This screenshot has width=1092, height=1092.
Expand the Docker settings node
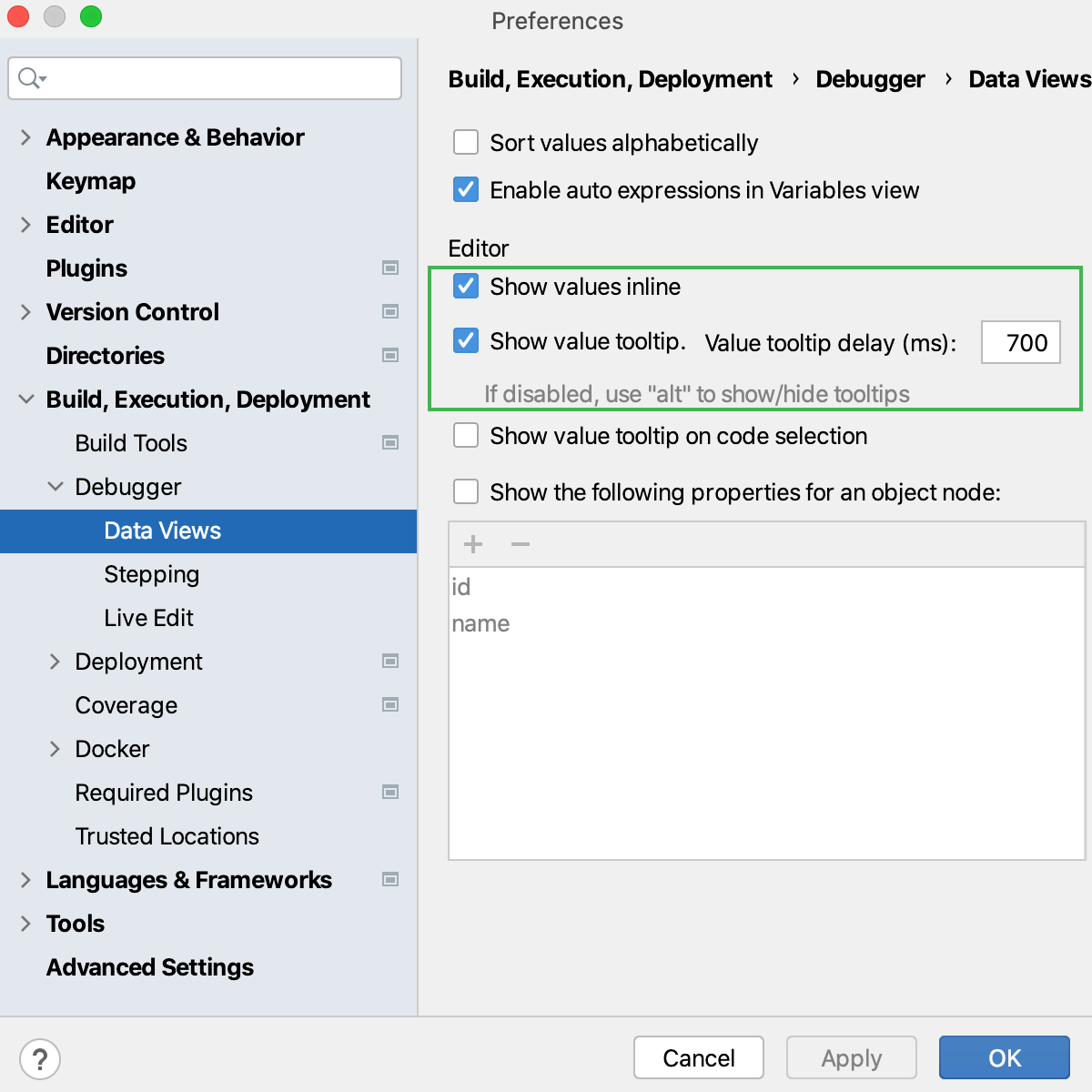point(56,748)
